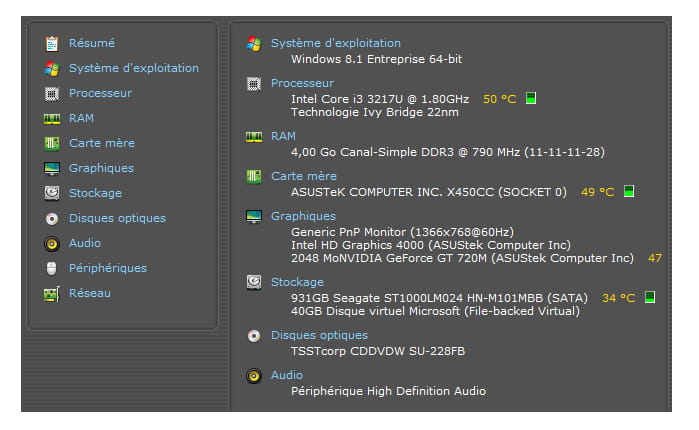Select the Processeur chip icon in sidebar

point(52,94)
